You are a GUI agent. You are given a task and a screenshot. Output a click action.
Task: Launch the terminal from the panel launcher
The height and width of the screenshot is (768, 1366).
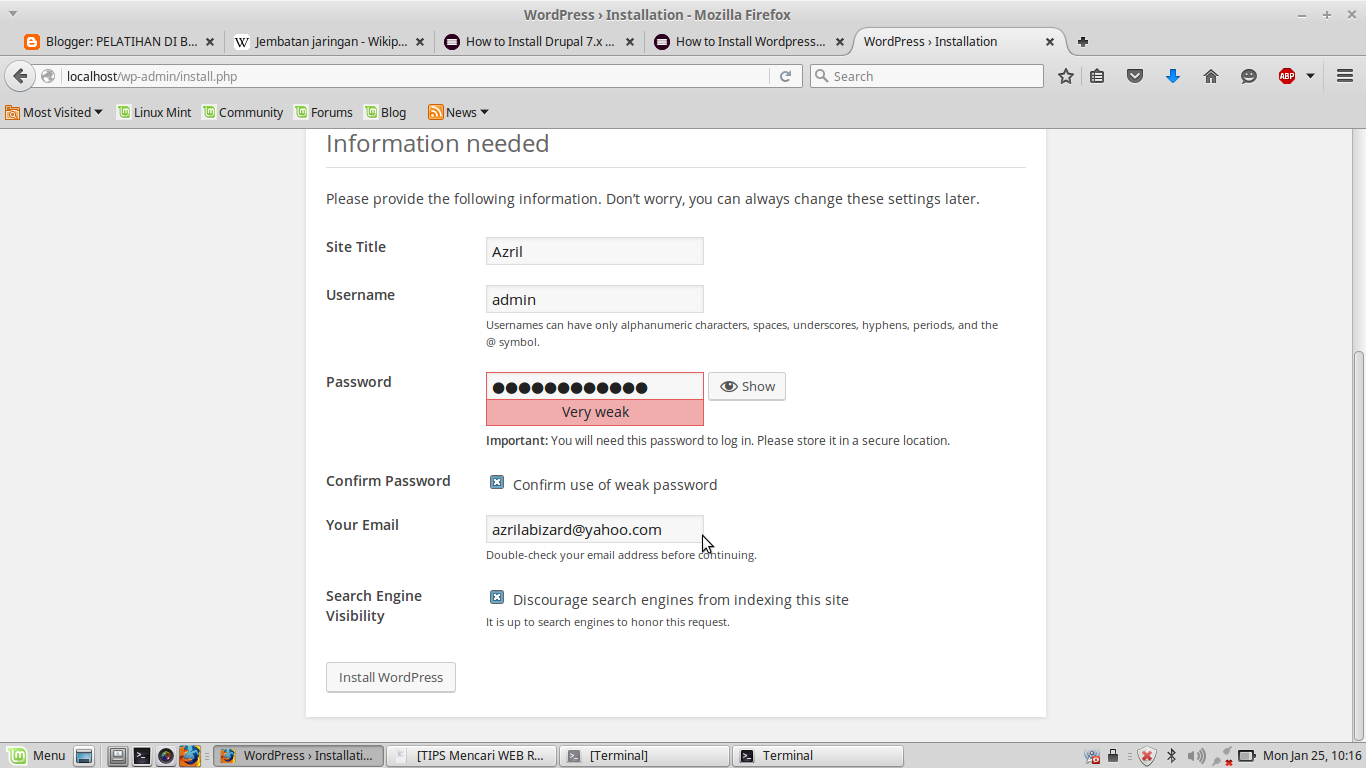pos(142,756)
